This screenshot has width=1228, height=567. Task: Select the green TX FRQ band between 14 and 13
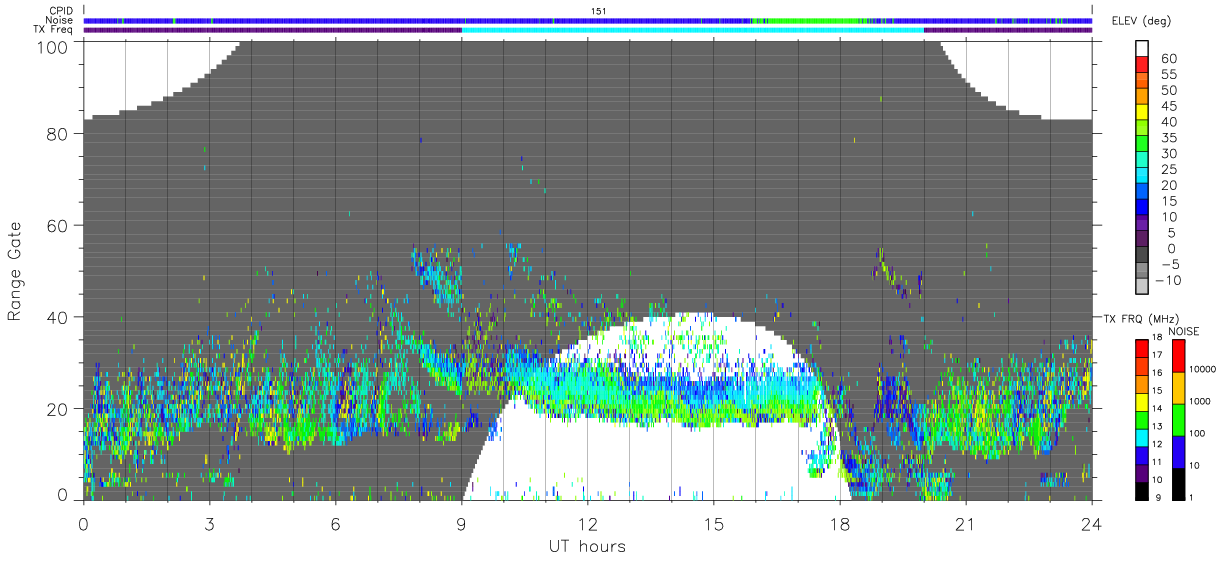[x=1142, y=419]
